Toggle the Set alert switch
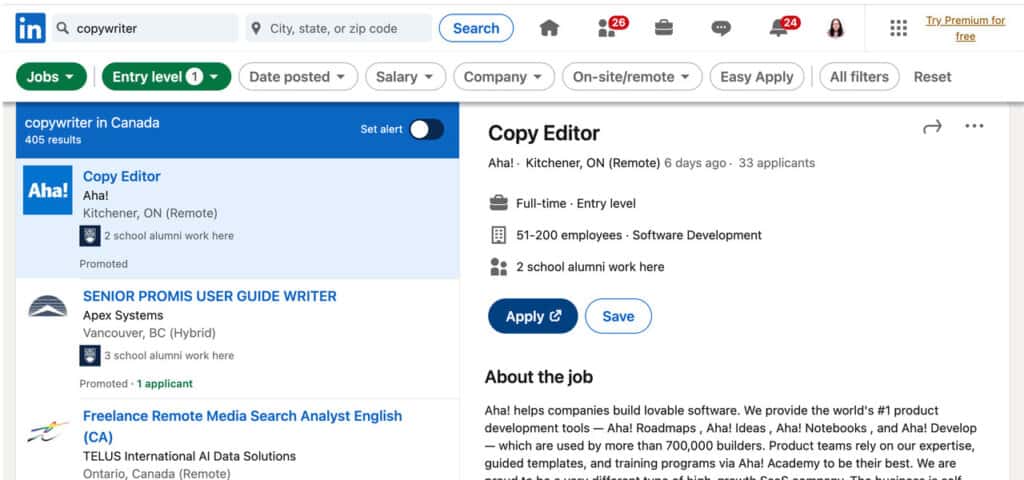 coord(426,129)
